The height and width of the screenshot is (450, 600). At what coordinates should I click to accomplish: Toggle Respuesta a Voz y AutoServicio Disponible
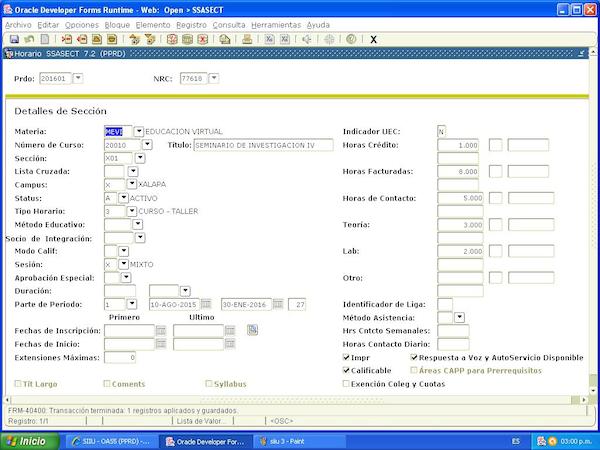[415, 356]
